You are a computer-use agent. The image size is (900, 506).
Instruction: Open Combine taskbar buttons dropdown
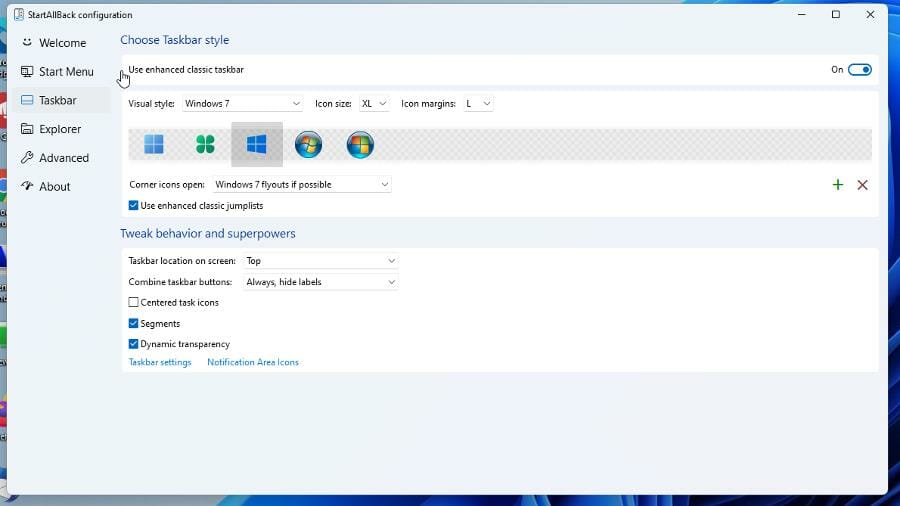[x=320, y=282]
